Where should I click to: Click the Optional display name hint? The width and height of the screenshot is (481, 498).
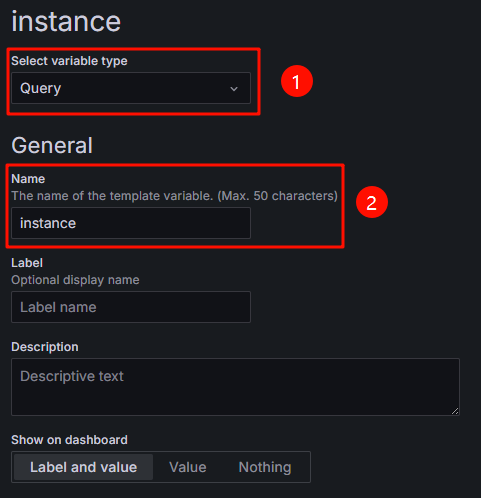(x=75, y=280)
